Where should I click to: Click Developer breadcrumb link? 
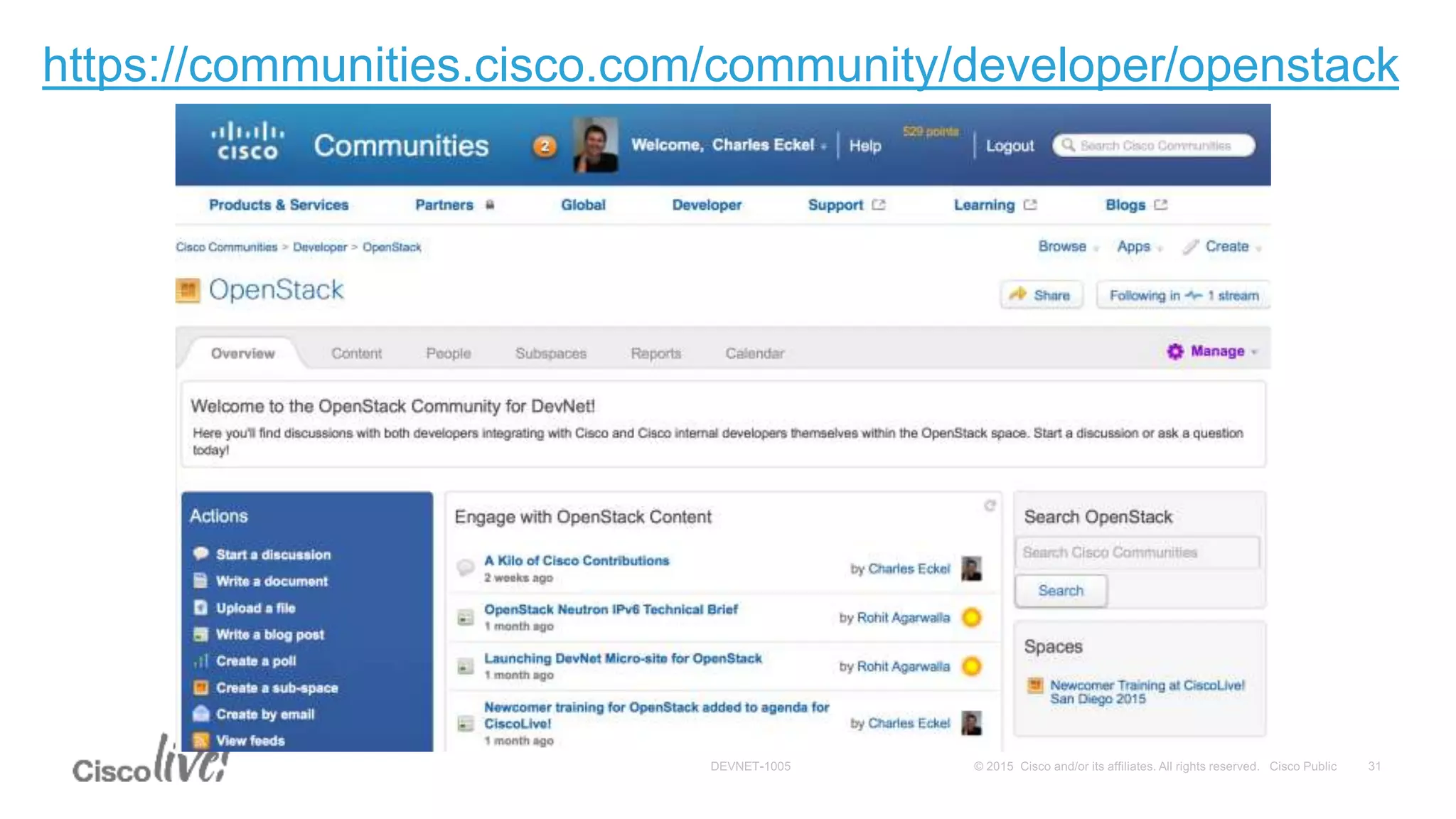tap(320, 247)
